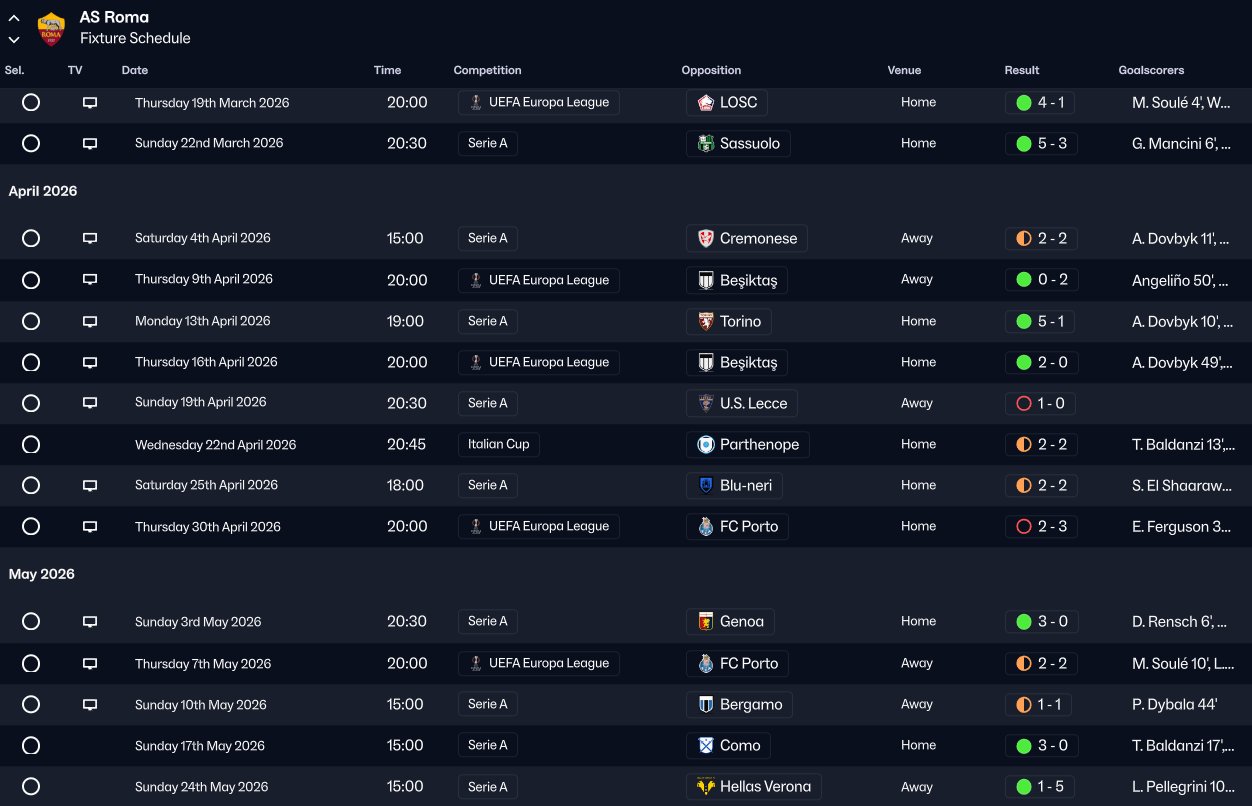Image resolution: width=1252 pixels, height=806 pixels.
Task: Sort by the Goalscorers column header
Action: 1151,70
